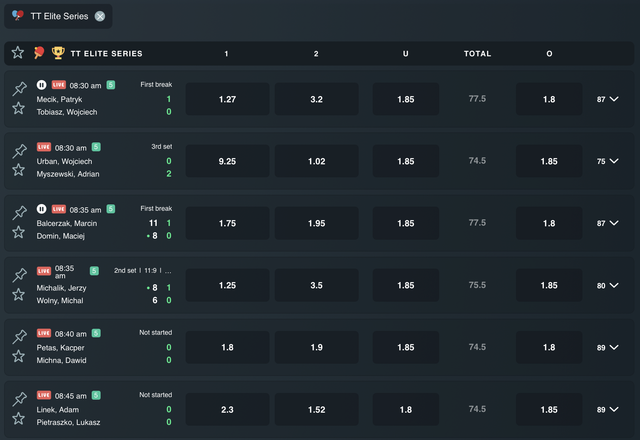Viewport: 640px width, 440px height.
Task: Click LIVE badge on Linek, Adam match
Action: coord(44,395)
